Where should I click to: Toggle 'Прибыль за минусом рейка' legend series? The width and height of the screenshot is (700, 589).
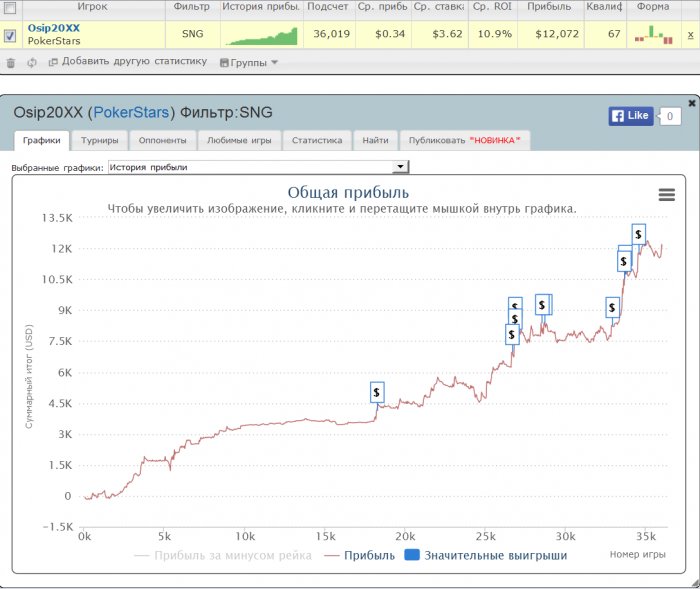pos(223,556)
